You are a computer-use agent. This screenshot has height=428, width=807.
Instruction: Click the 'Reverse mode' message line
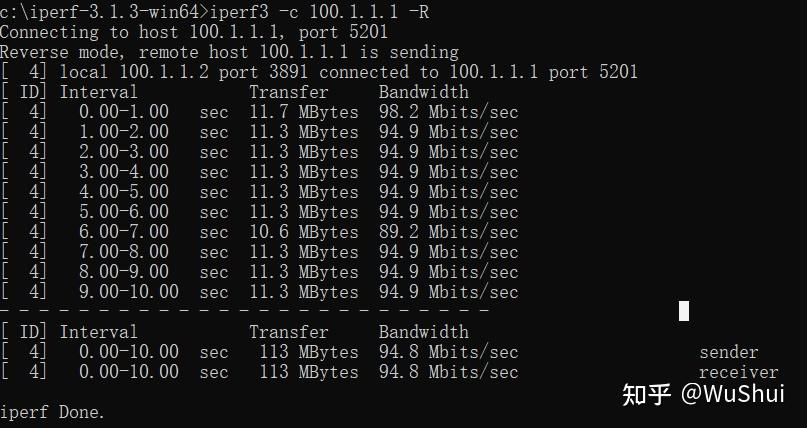tap(229, 52)
